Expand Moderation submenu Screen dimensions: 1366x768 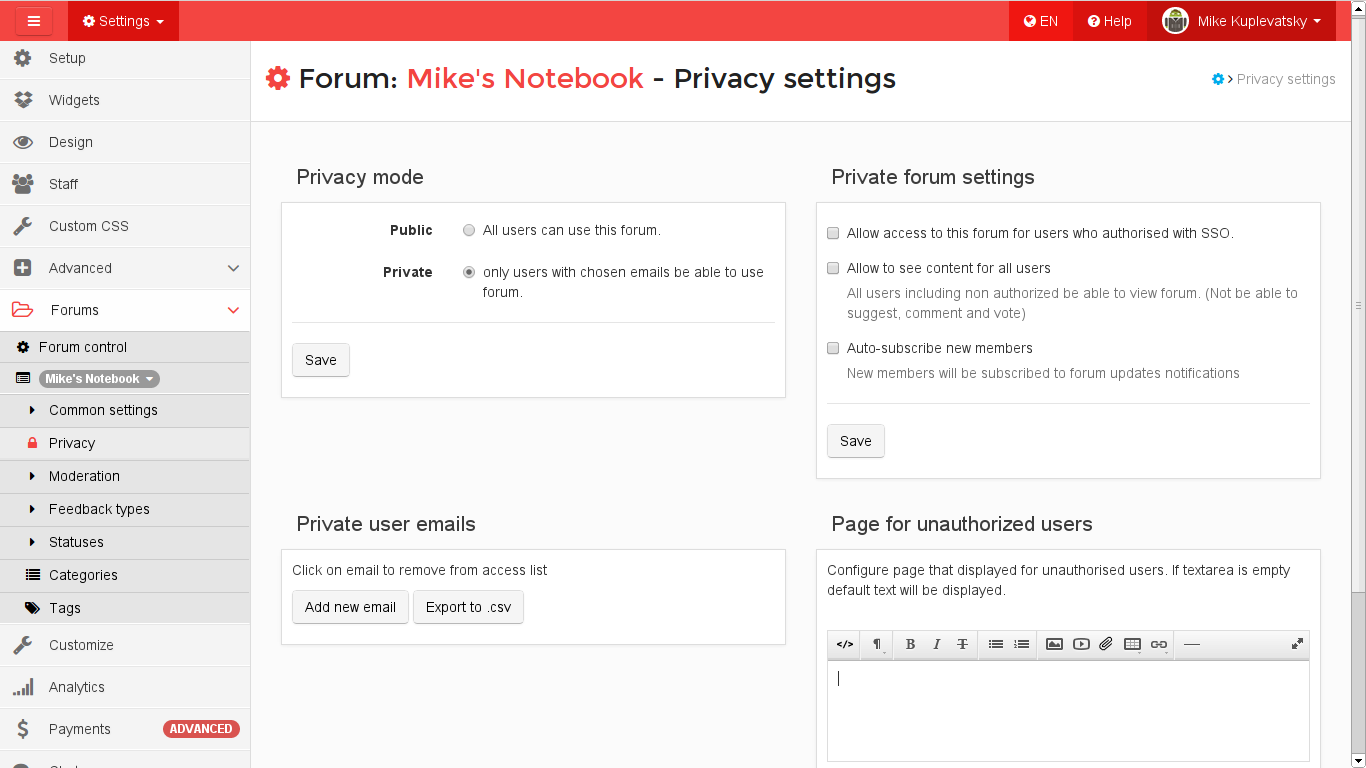(125, 476)
